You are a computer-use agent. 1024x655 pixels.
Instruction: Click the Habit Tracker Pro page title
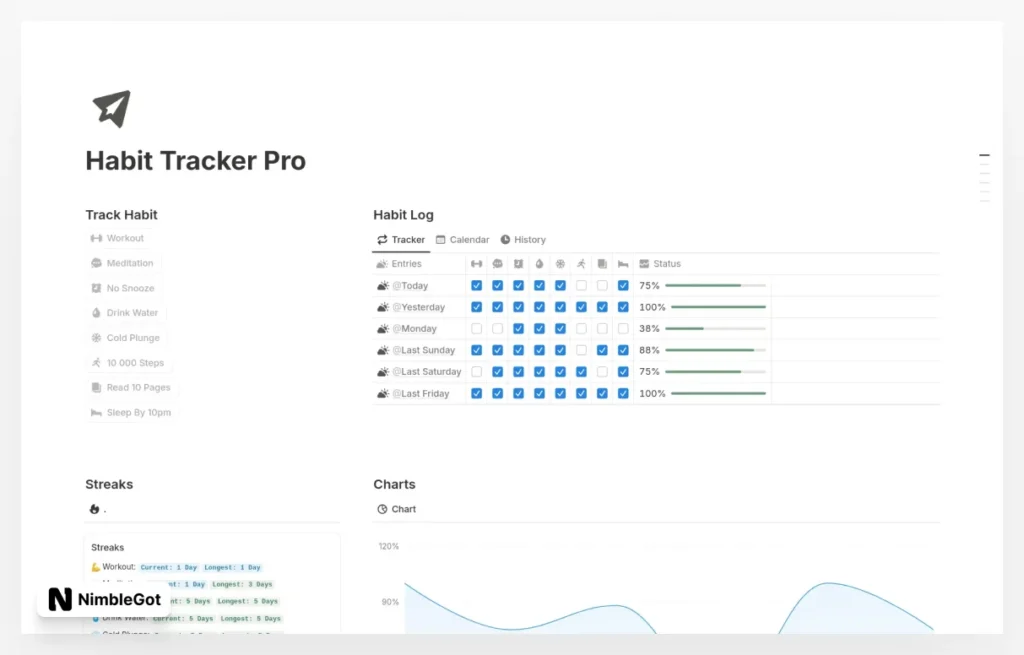click(x=195, y=161)
